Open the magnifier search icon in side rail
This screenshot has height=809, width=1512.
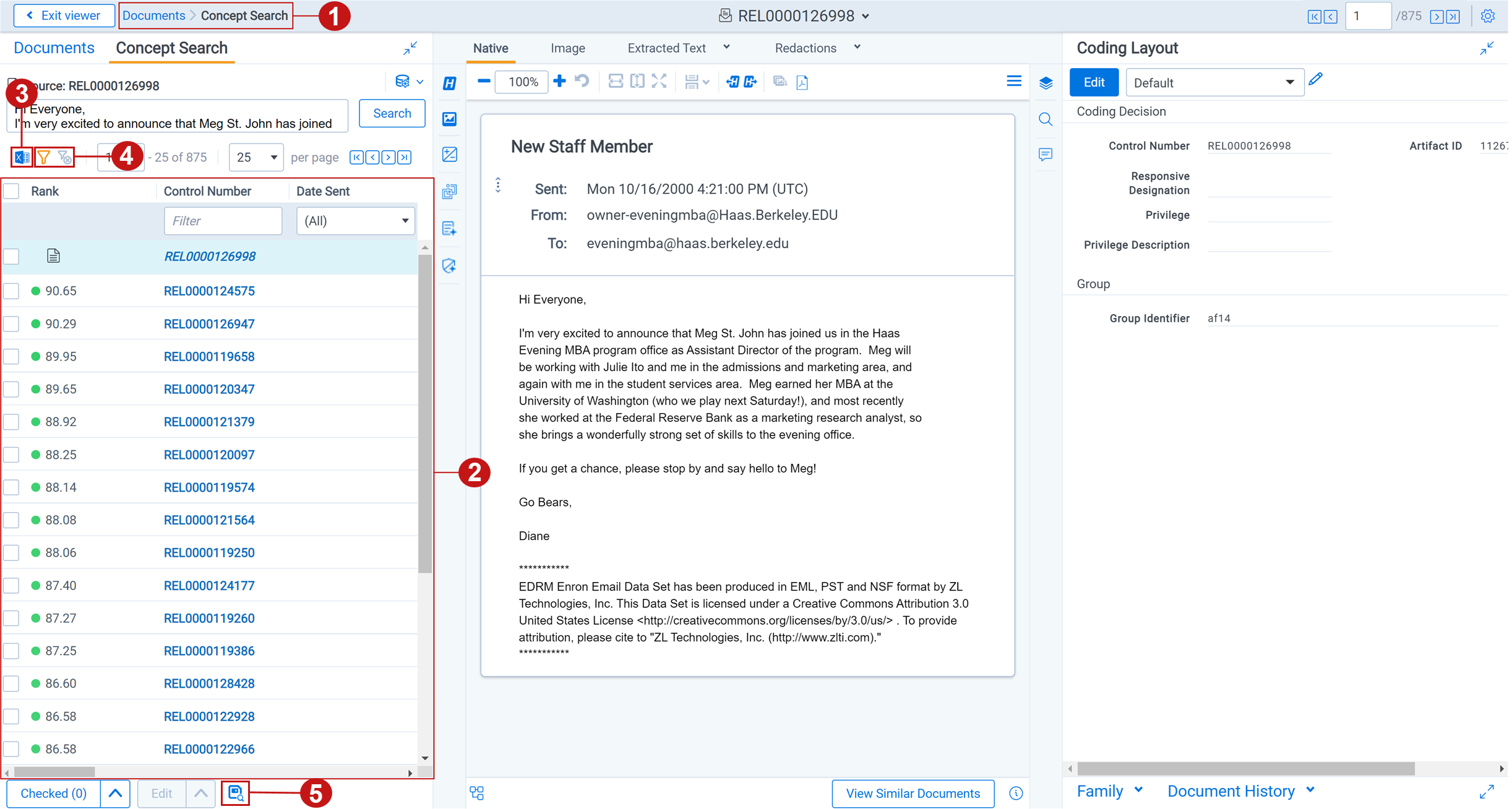pyautogui.click(x=1046, y=119)
